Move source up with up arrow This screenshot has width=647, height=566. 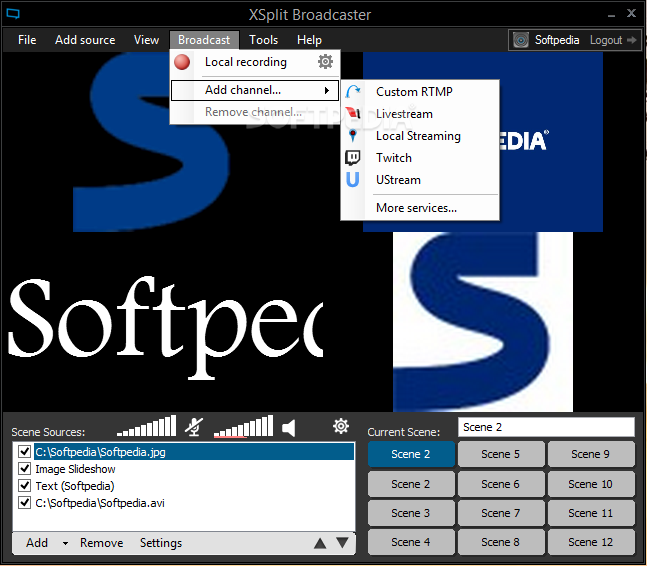320,543
